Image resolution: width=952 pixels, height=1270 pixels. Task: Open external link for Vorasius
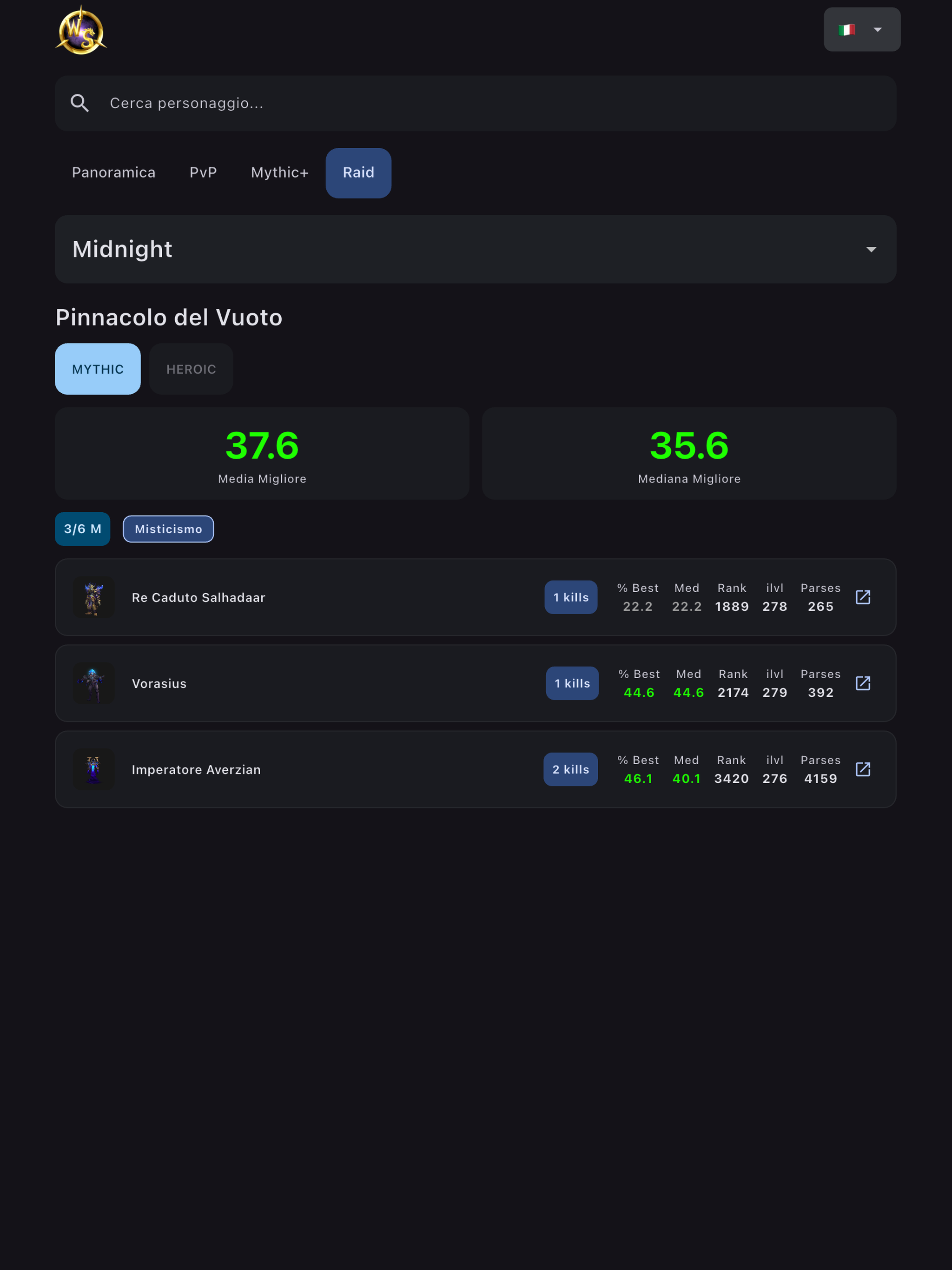862,683
